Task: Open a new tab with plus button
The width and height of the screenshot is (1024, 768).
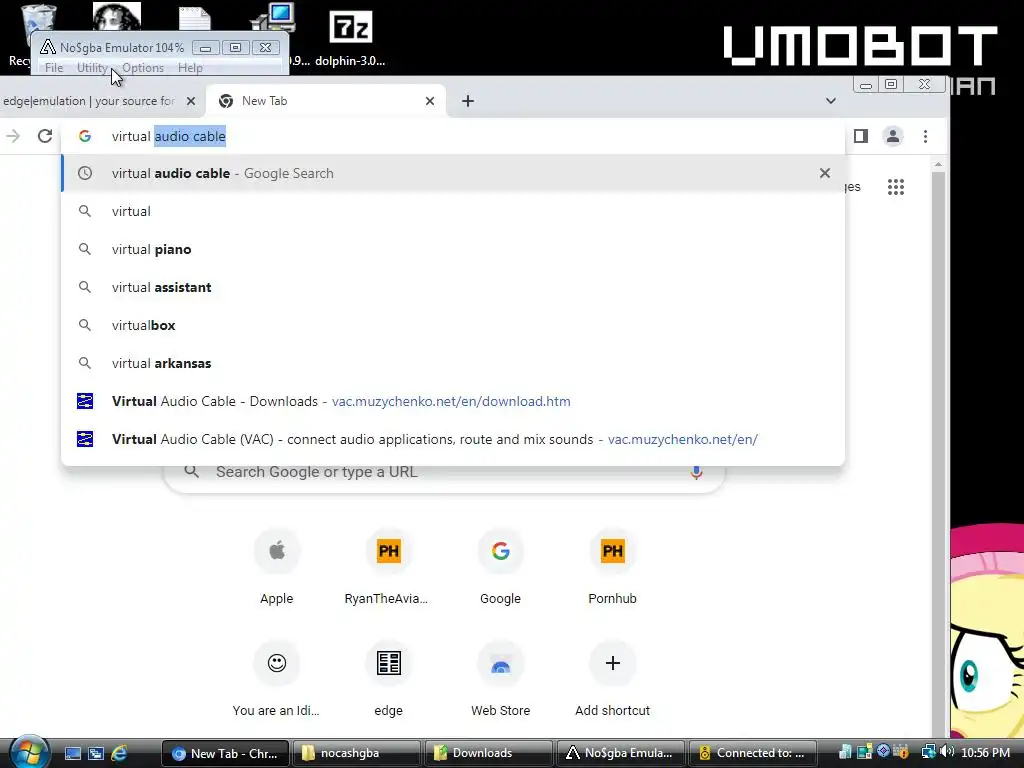Action: (x=468, y=101)
